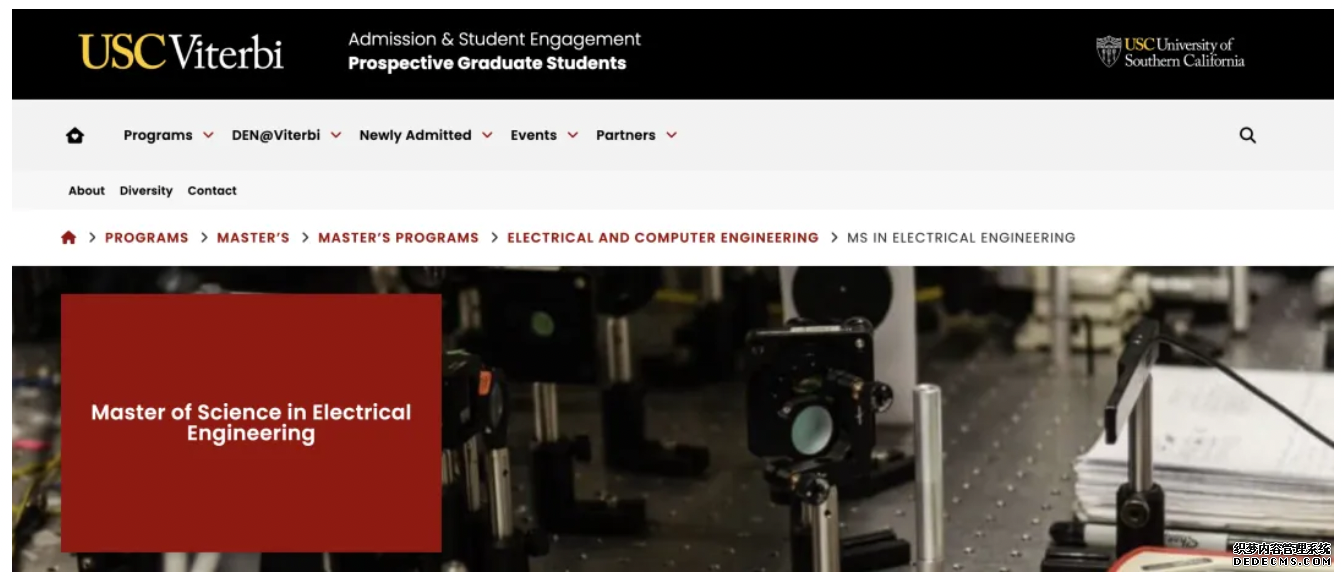Screen dimensions: 1342x576
Task: Expand the Events dropdown chevron
Action: pyautogui.click(x=573, y=135)
